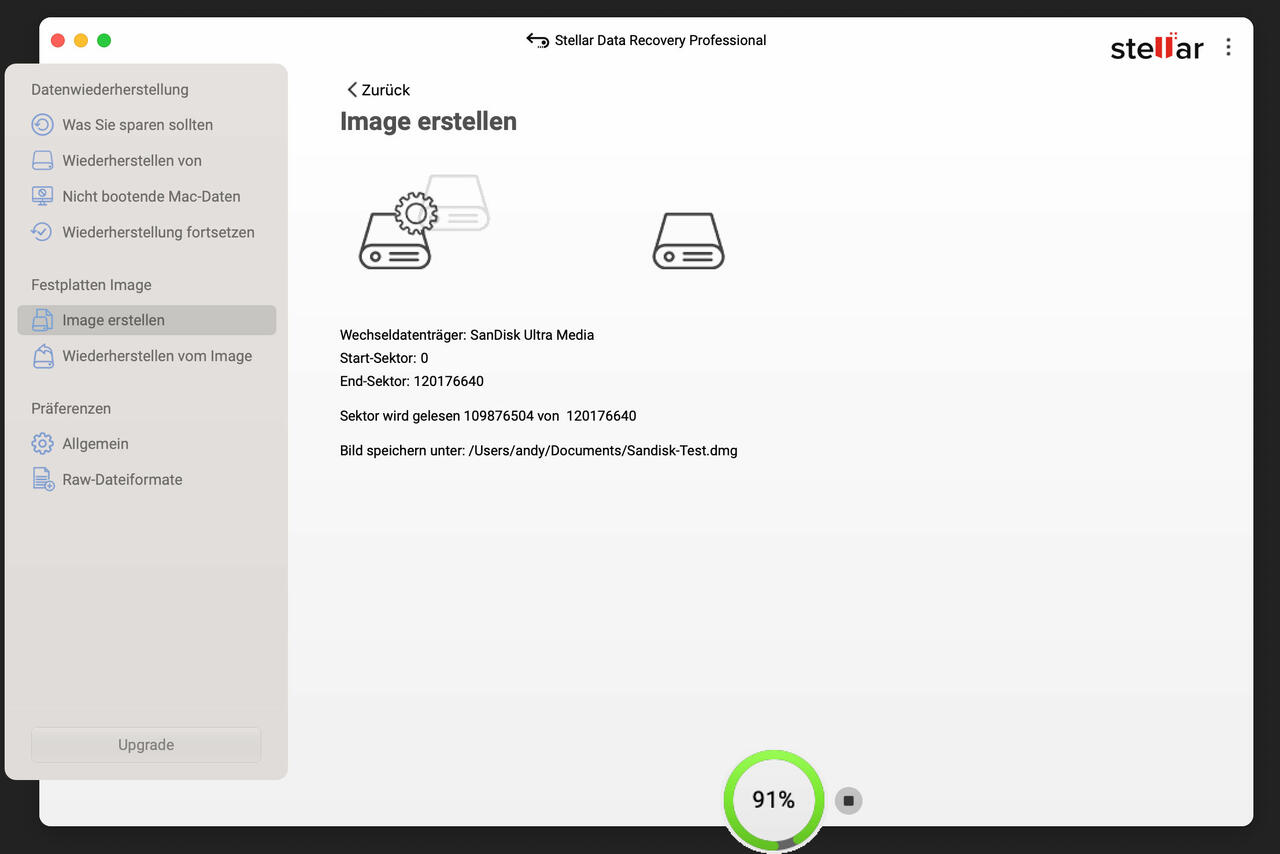
Task: Stop the image creation process
Action: [x=848, y=800]
